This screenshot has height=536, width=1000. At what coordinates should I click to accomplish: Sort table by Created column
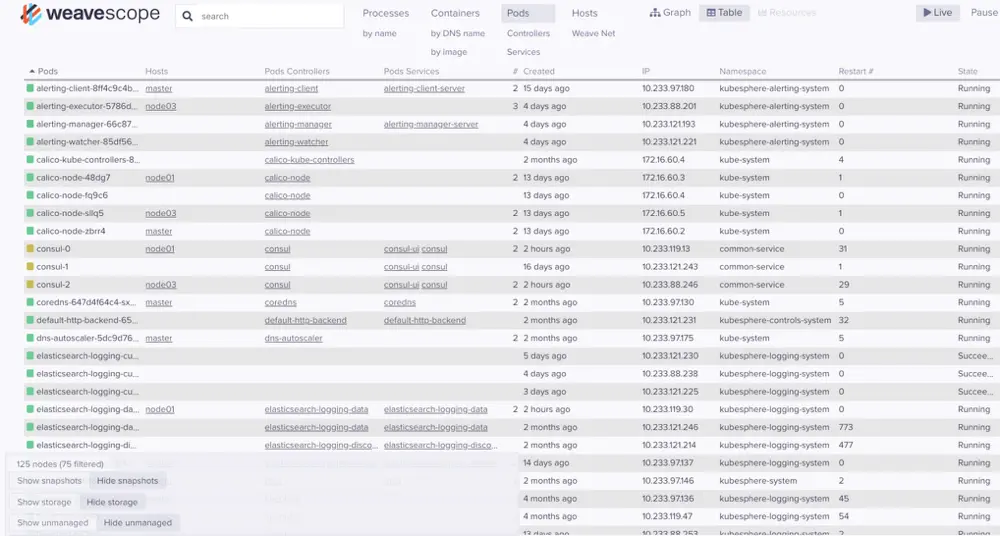539,71
